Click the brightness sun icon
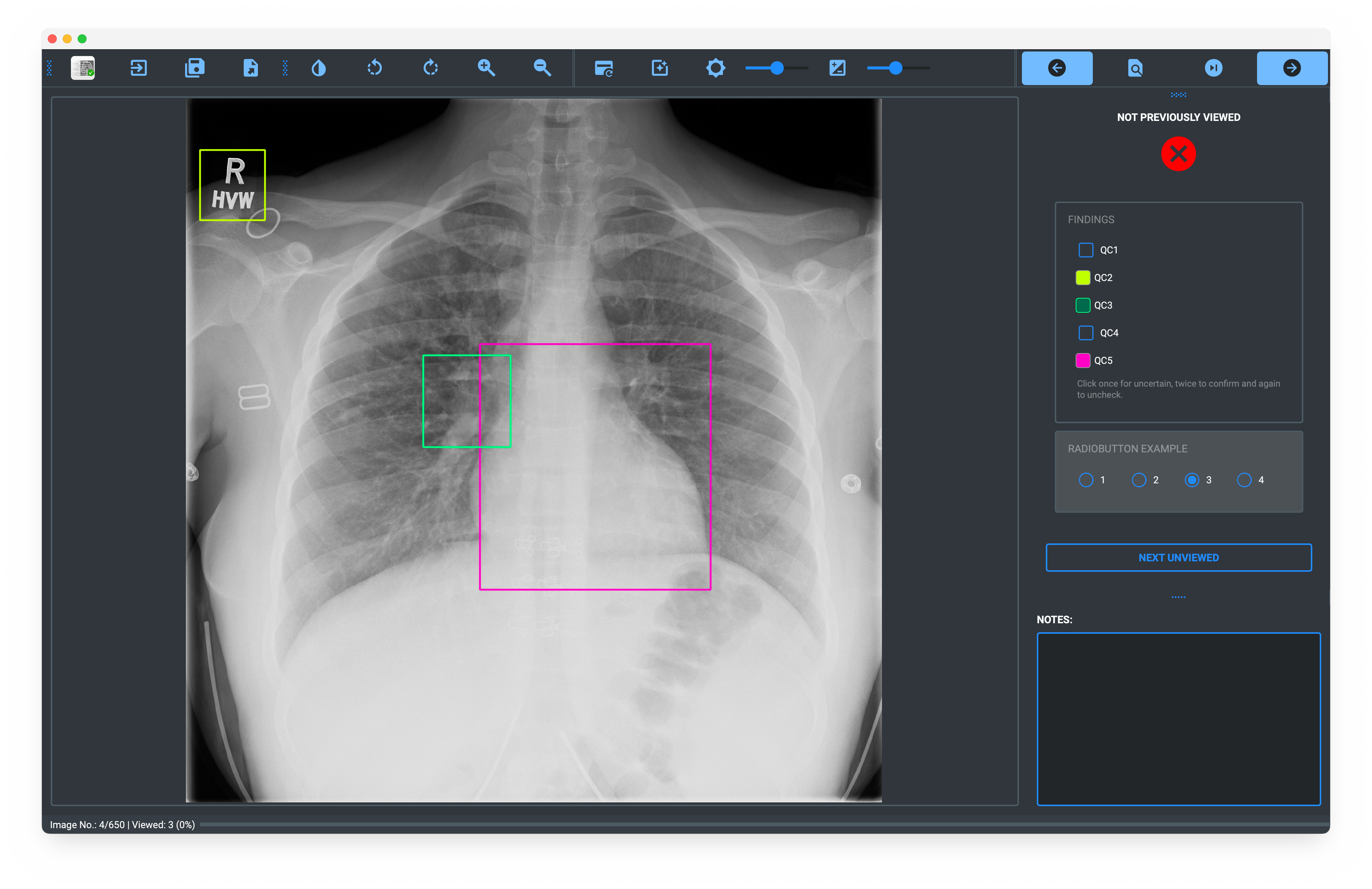The width and height of the screenshot is (1372, 889). (715, 68)
